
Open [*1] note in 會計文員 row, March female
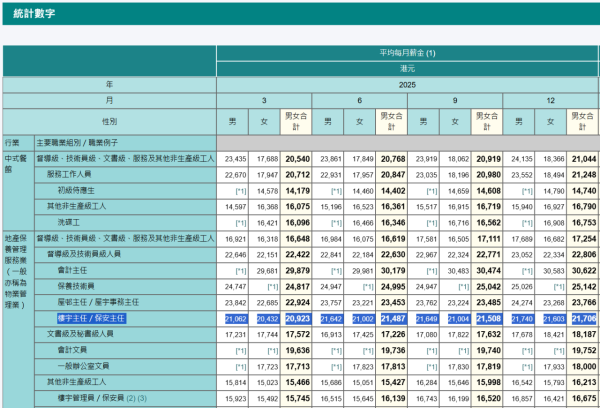pyautogui.click(x=272, y=351)
